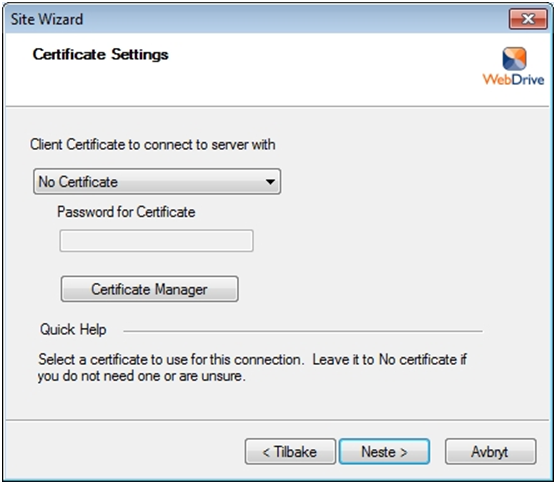The width and height of the screenshot is (556, 484).
Task: Click the Client Certificate to connect label
Action: [x=152, y=145]
